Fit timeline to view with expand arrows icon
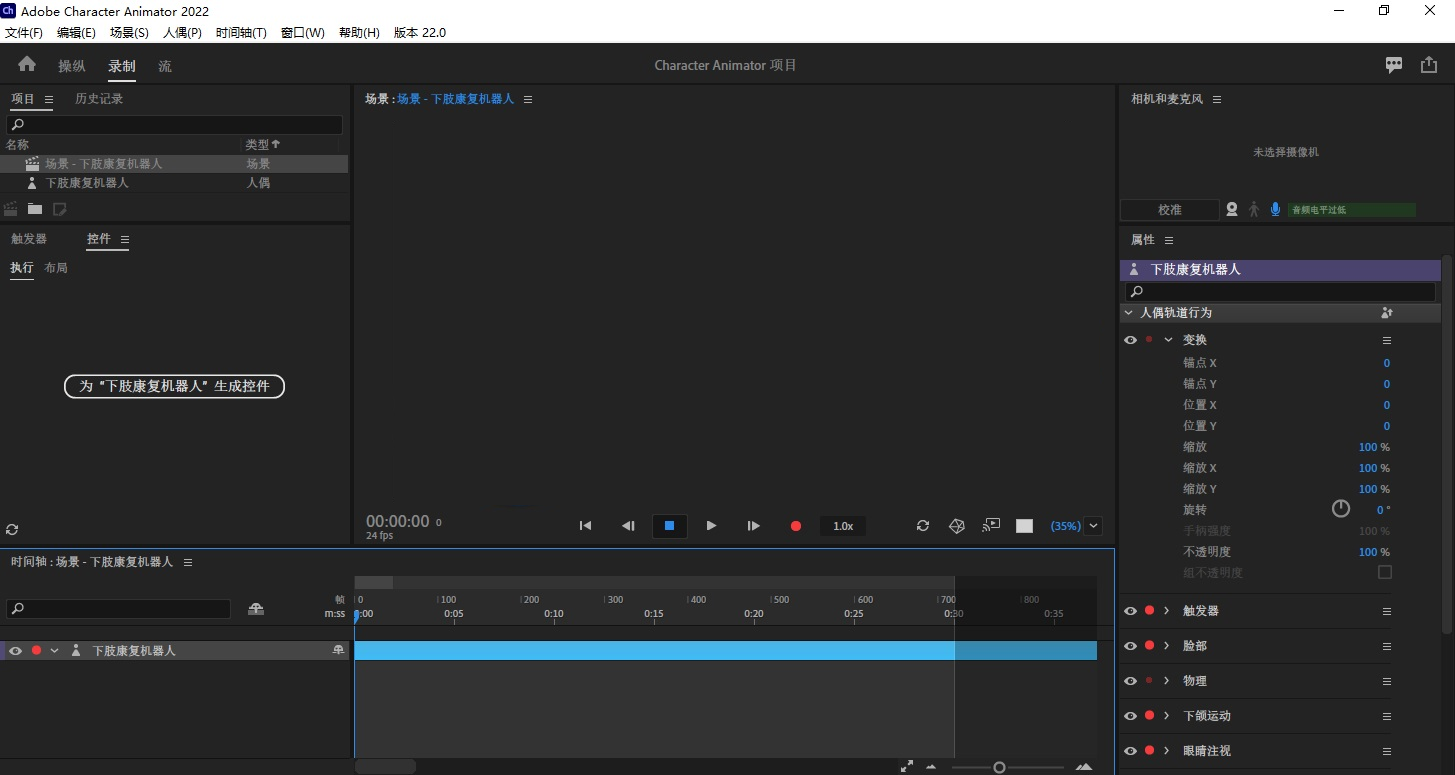Viewport: 1455px width, 775px height. point(907,766)
